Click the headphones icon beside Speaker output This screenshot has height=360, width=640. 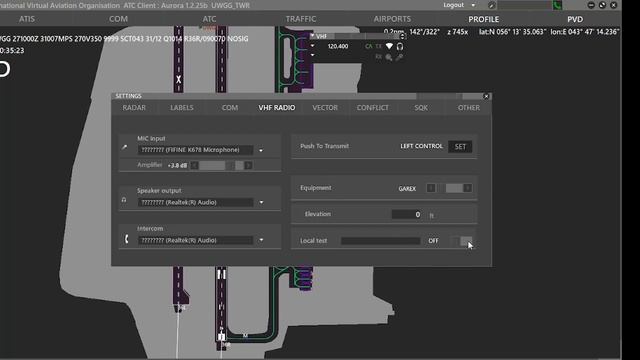pyautogui.click(x=124, y=200)
